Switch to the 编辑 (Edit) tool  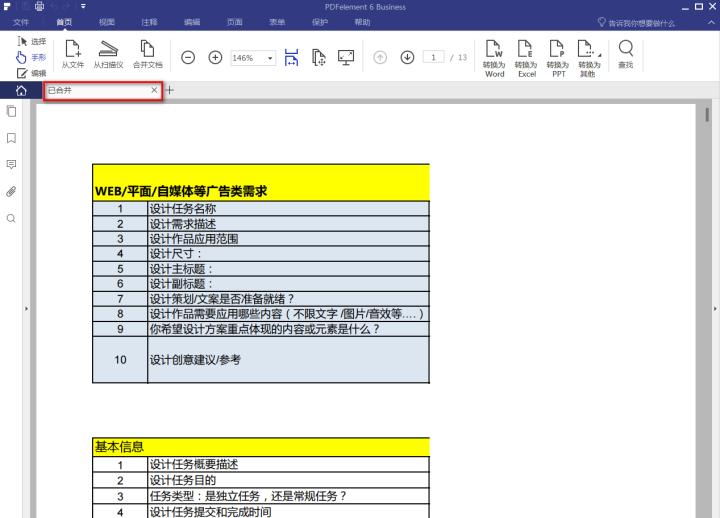pyautogui.click(x=31, y=73)
